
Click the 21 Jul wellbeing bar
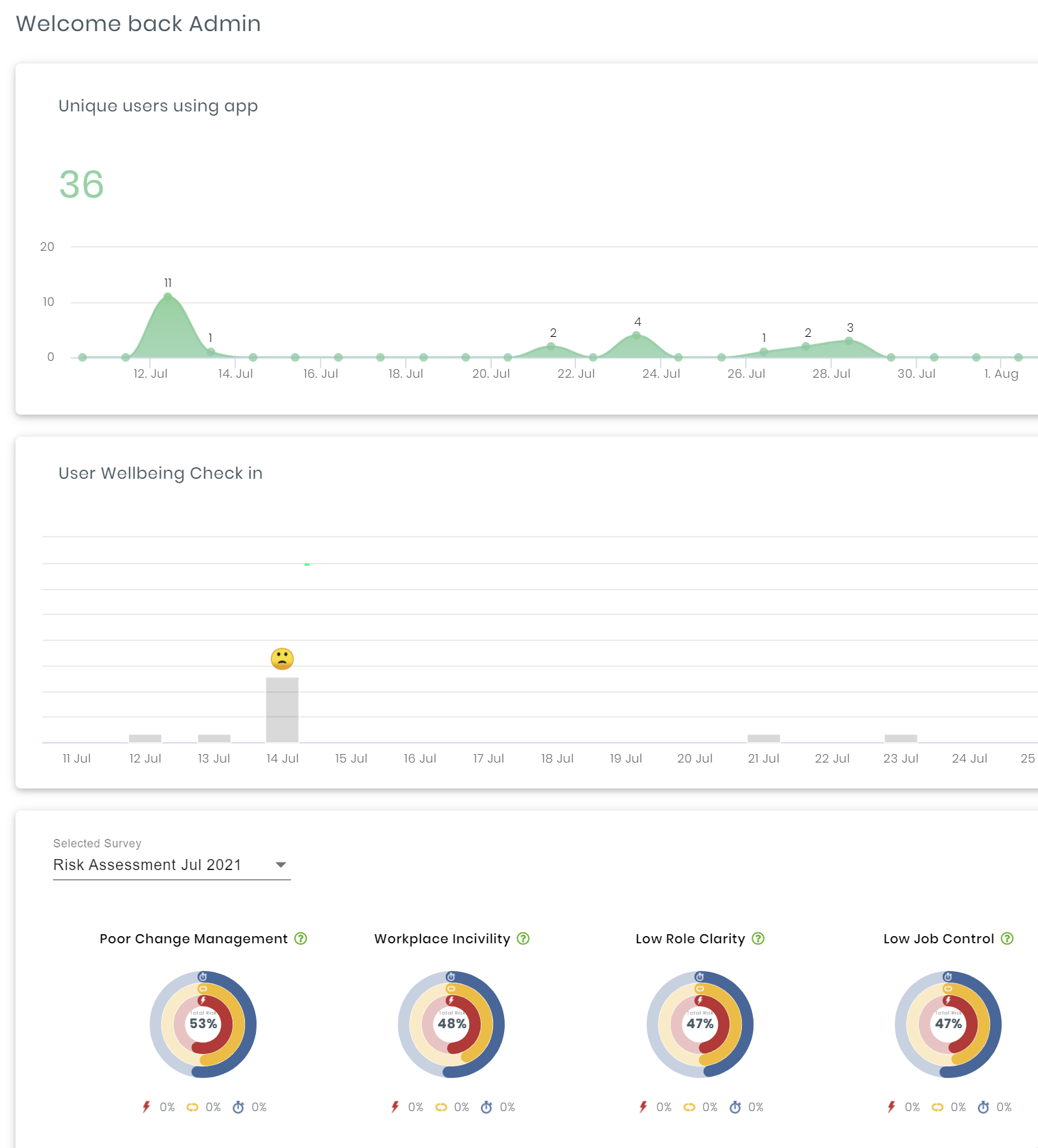pos(764,739)
